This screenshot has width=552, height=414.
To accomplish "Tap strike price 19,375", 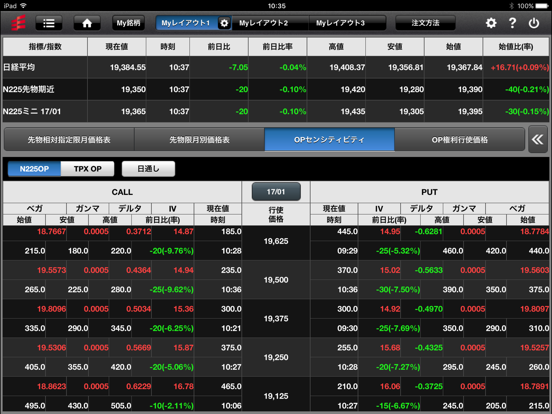I will 276,319.
